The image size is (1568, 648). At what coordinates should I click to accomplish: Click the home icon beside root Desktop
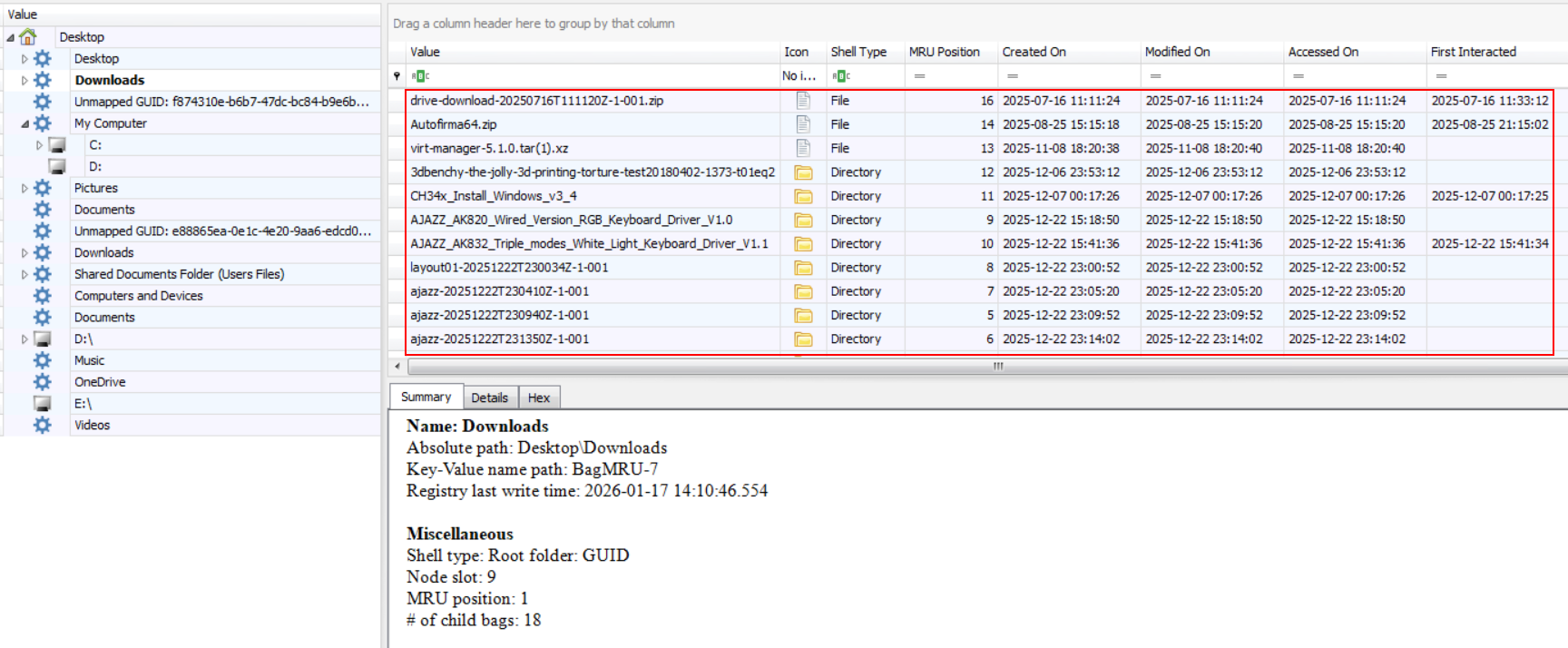point(28,37)
